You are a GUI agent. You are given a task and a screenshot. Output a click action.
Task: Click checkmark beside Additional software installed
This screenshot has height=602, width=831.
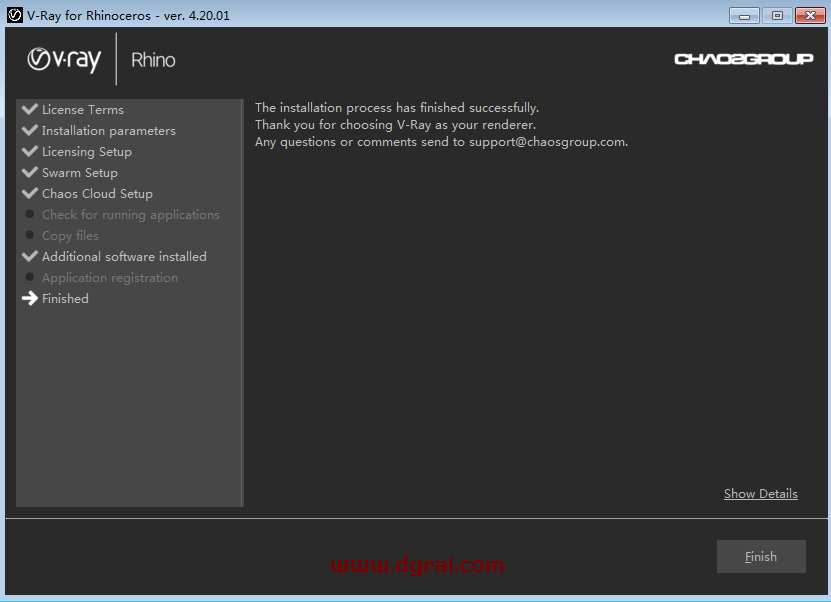click(30, 256)
